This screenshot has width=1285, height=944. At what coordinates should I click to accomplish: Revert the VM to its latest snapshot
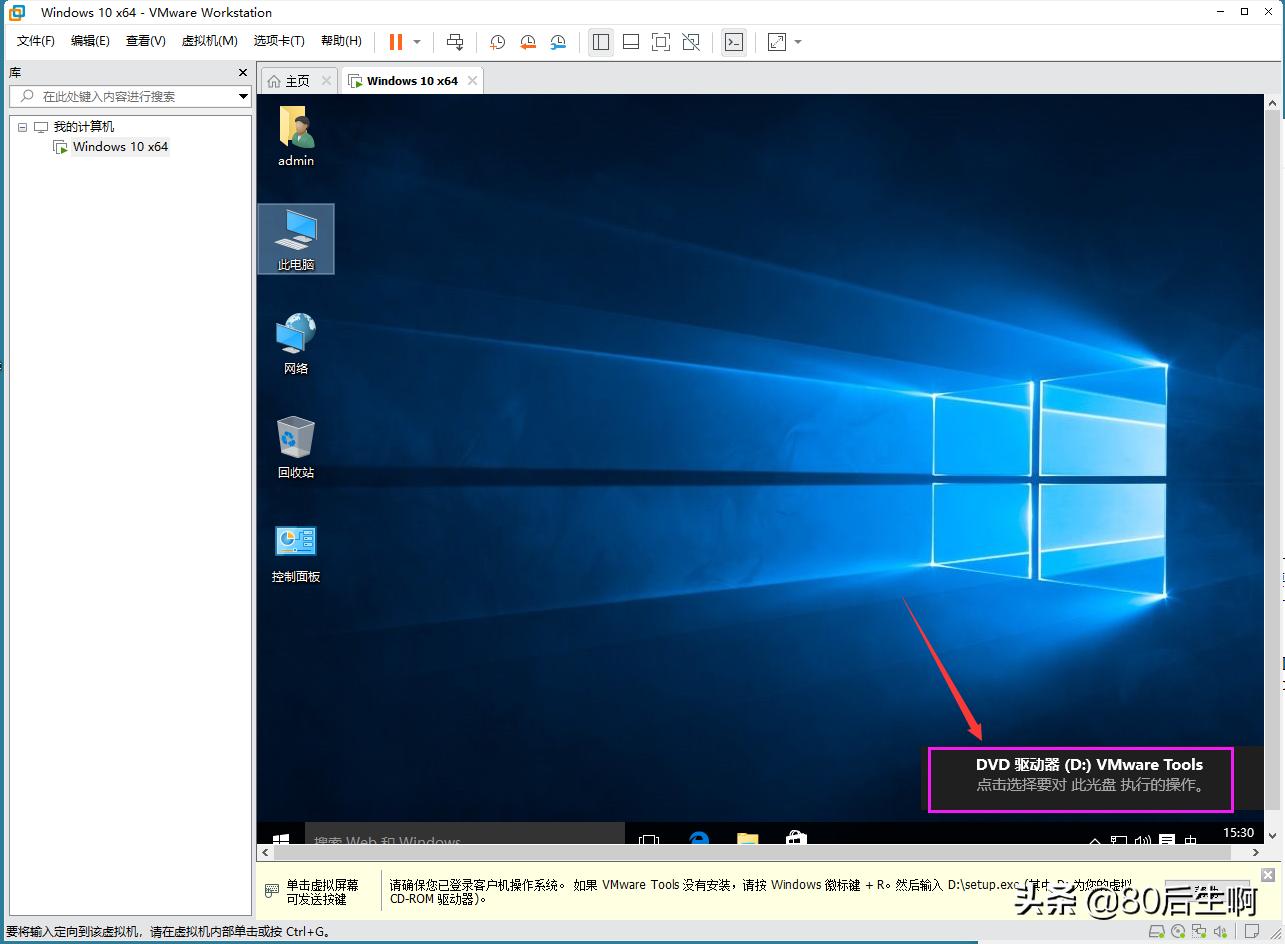[x=528, y=42]
